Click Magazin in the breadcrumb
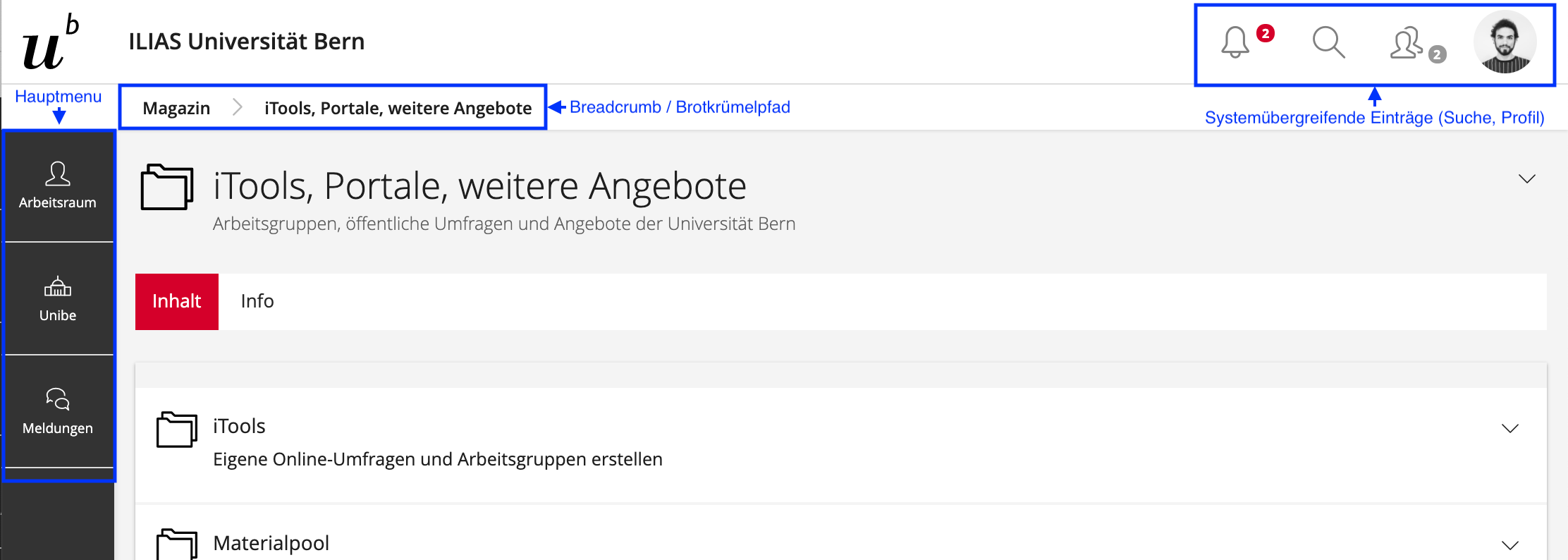The height and width of the screenshot is (560, 1568). tap(176, 108)
